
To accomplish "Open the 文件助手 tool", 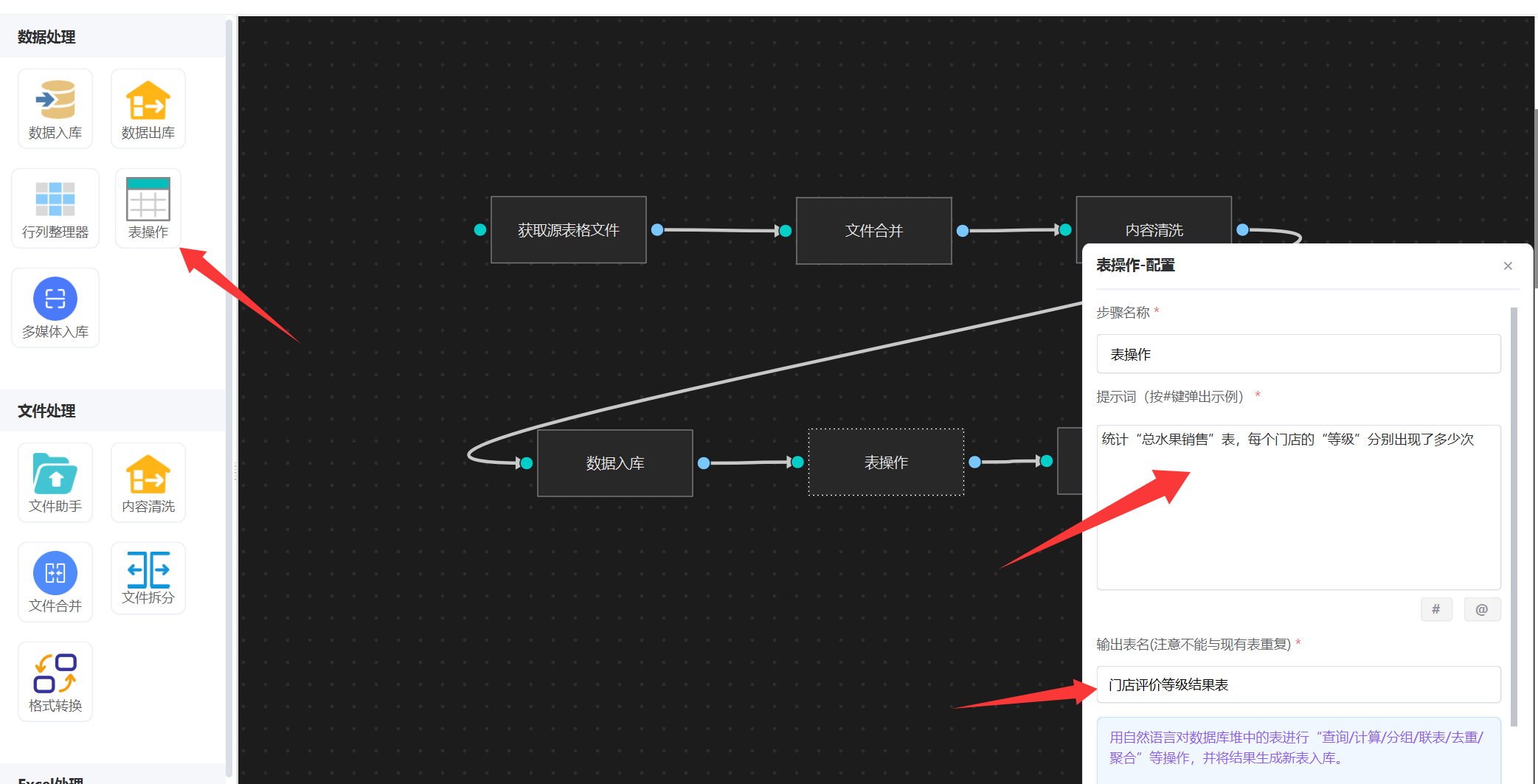I will [55, 482].
